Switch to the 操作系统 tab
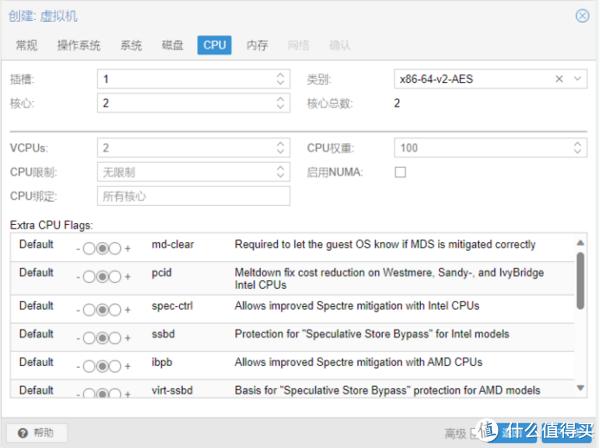The image size is (600, 448). [x=78, y=45]
